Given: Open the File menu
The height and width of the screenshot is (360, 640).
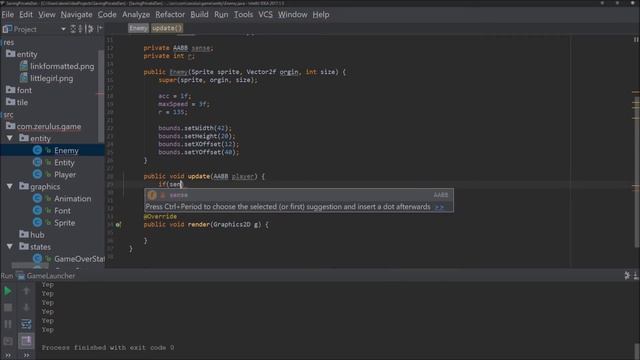Looking at the screenshot, I should pyautogui.click(x=8, y=15).
